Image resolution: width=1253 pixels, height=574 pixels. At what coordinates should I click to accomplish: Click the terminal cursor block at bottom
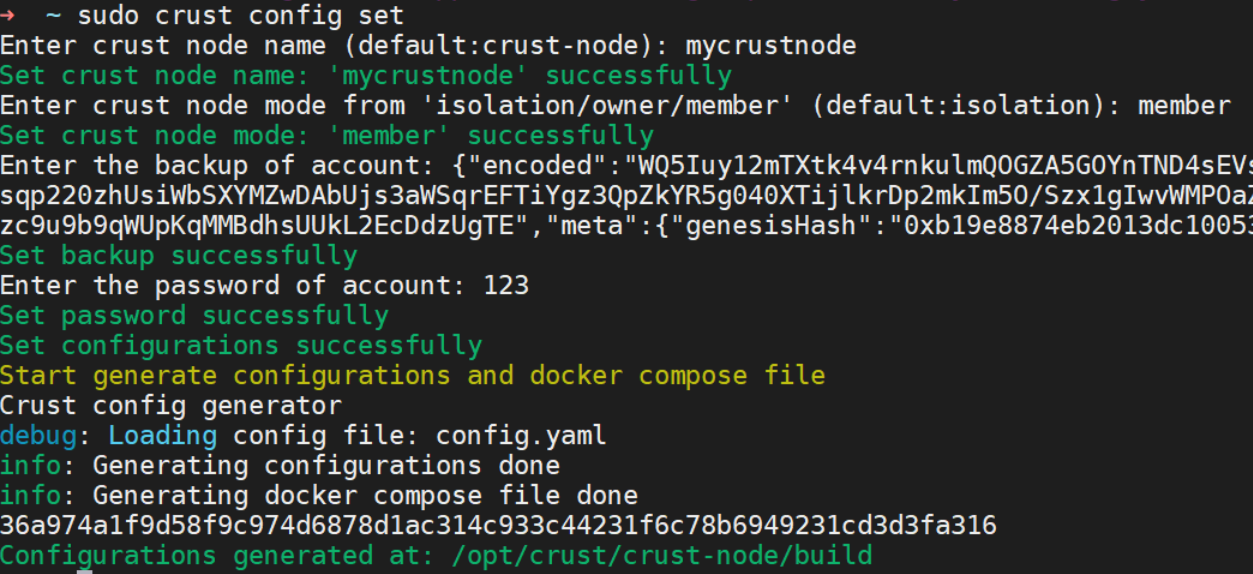(85, 571)
